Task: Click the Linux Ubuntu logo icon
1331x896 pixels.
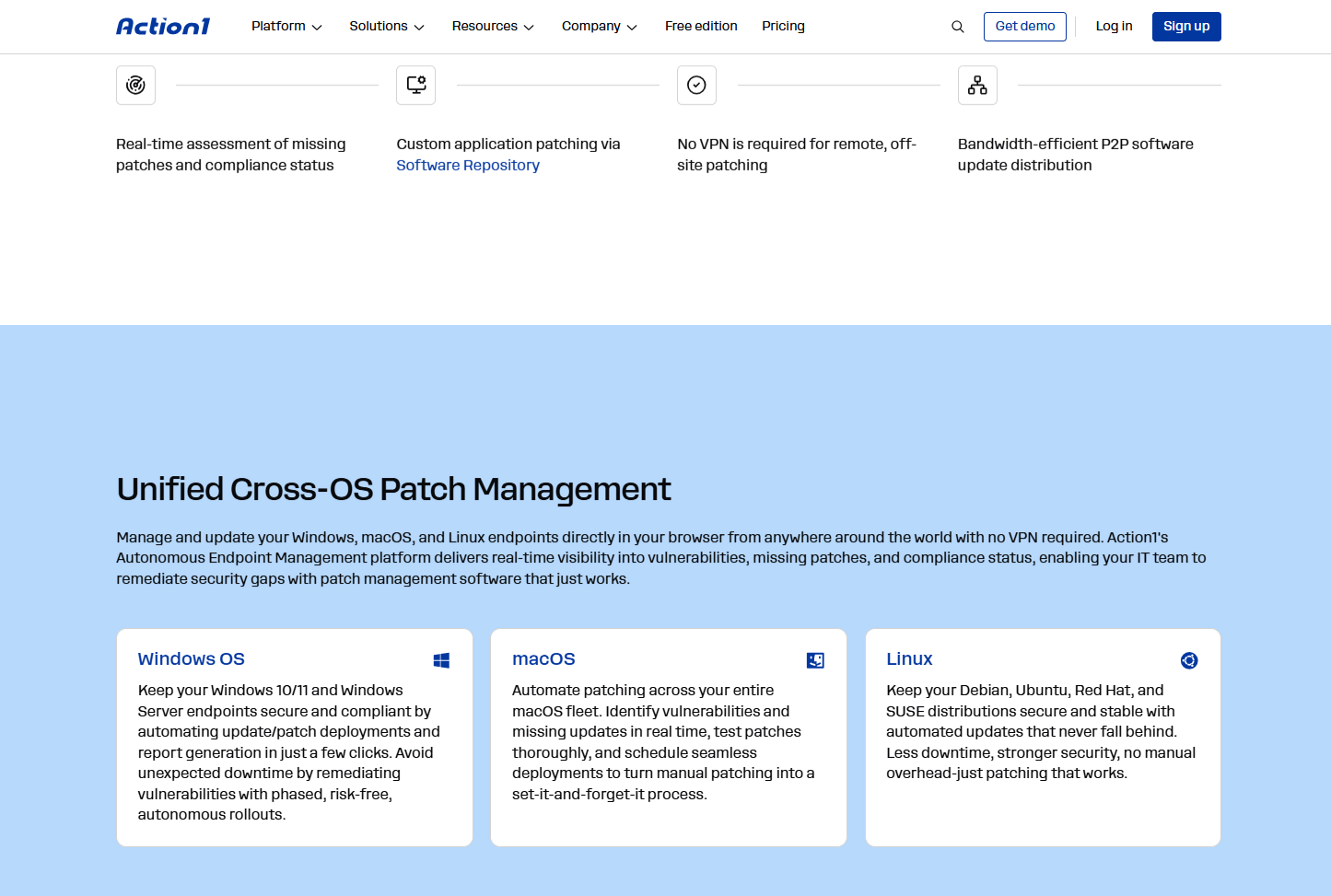Action: (1189, 660)
